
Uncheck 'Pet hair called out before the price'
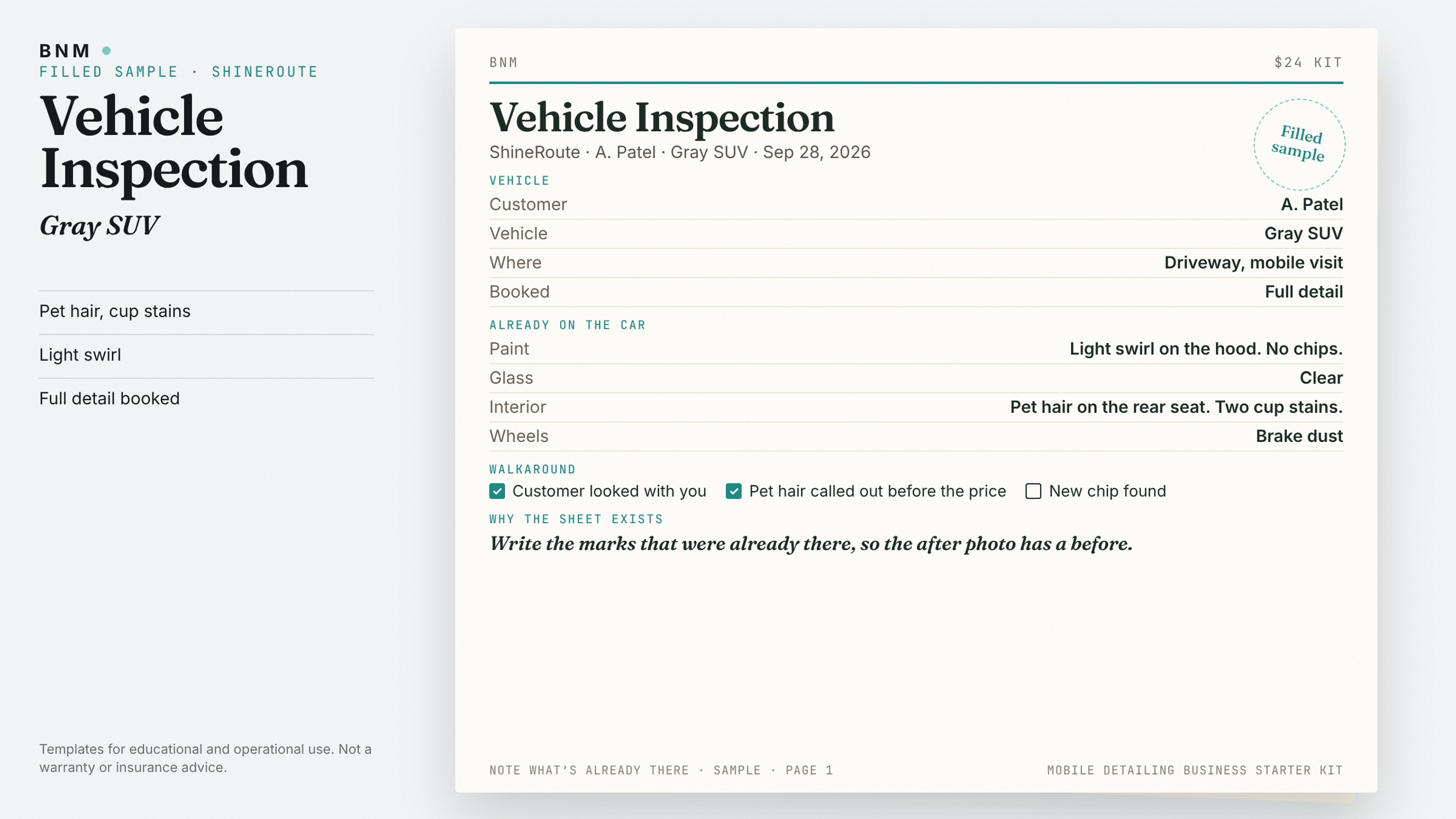coord(734,491)
